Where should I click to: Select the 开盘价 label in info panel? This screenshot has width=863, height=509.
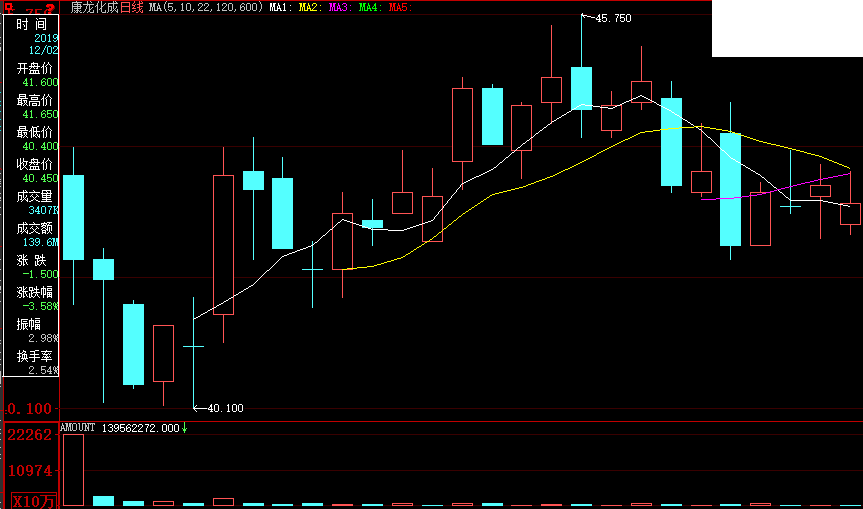pyautogui.click(x=34, y=68)
